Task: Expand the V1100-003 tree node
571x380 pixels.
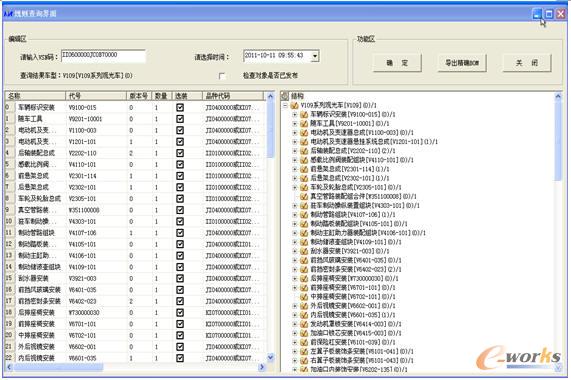Action: (295, 133)
